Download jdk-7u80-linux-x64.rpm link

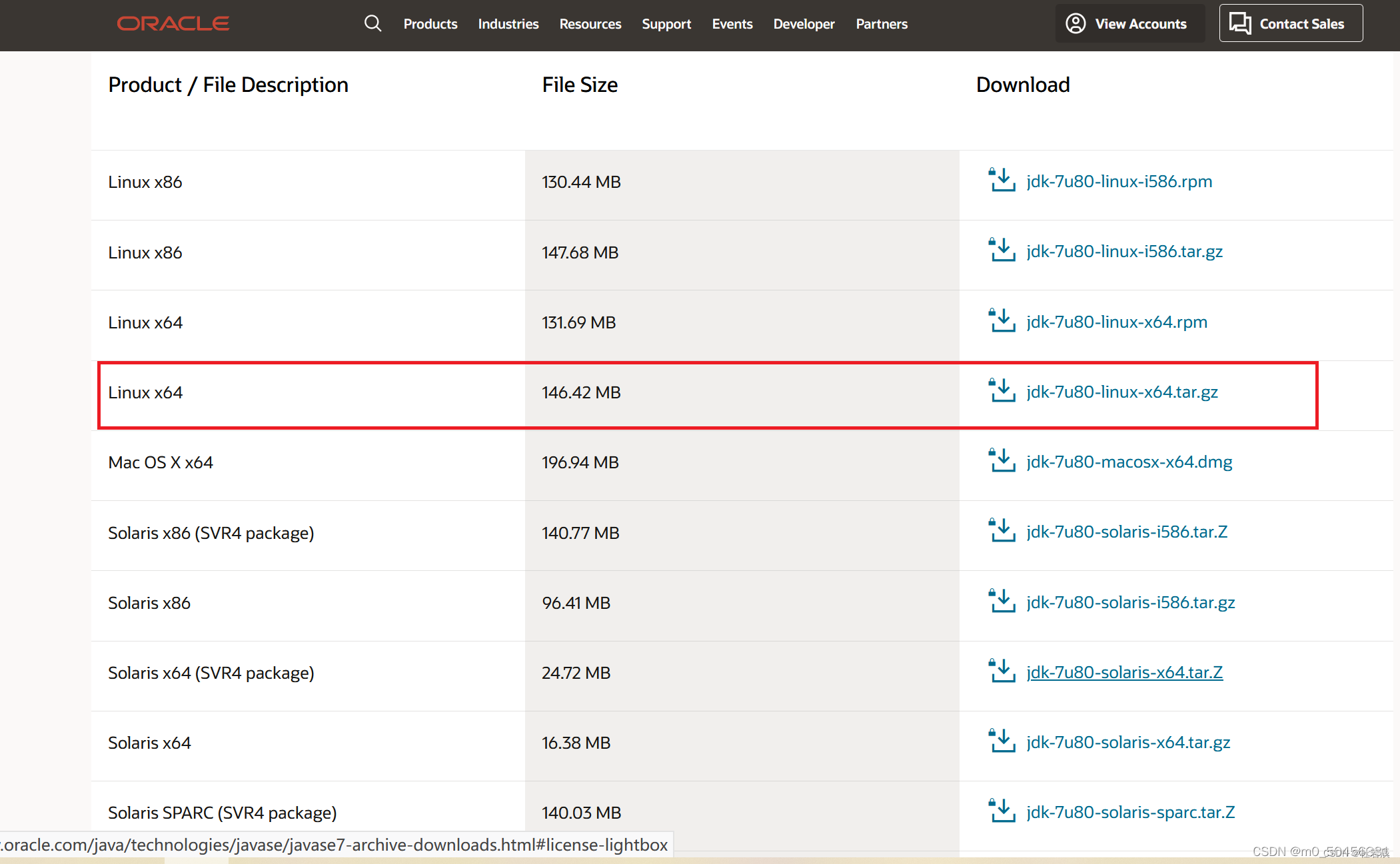point(1117,322)
